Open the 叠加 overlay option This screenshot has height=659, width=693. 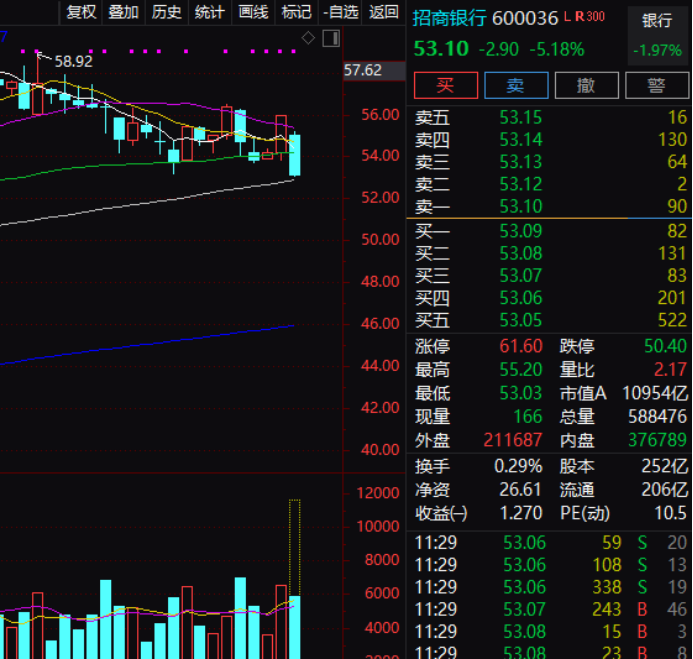tap(123, 12)
